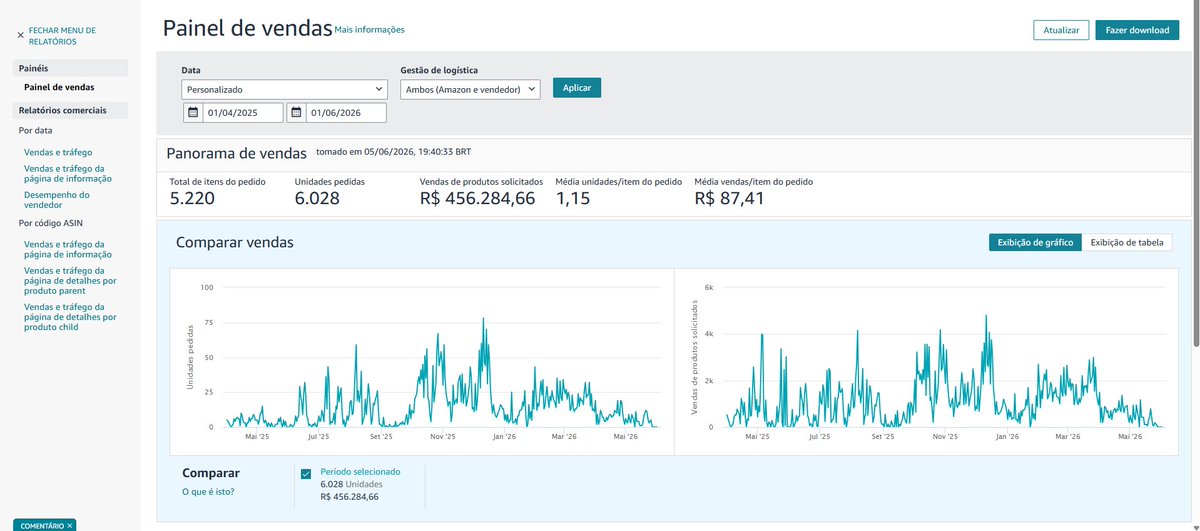
Task: Click the average units value 1,15
Action: click(x=575, y=198)
